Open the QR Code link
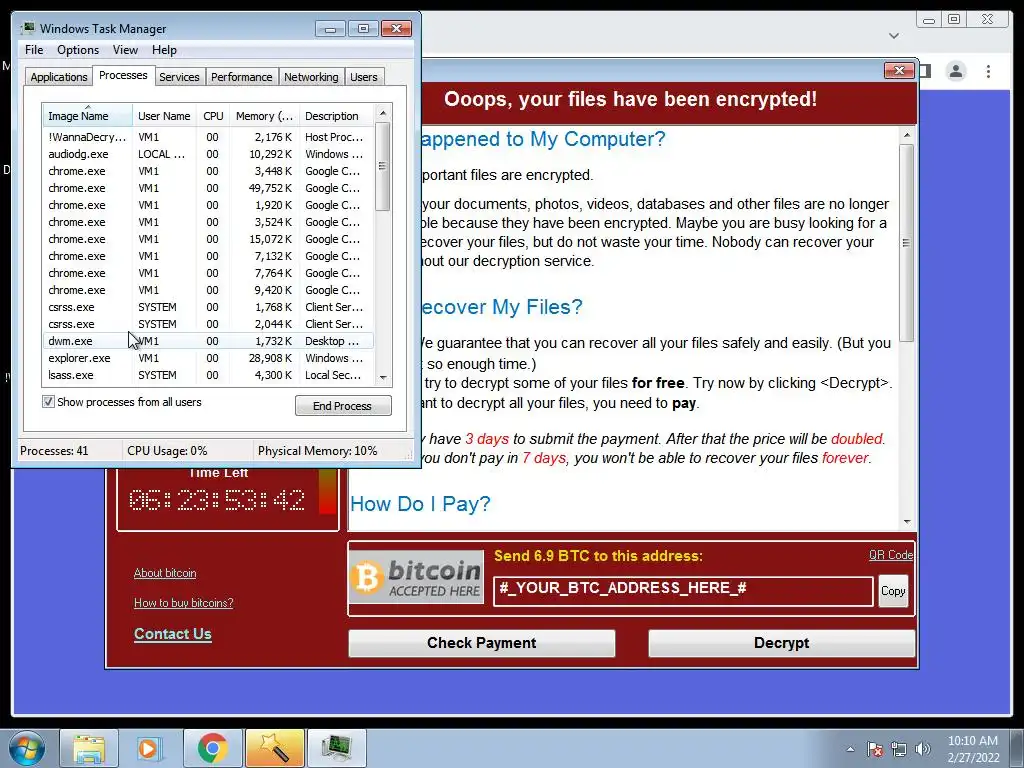Image resolution: width=1024 pixels, height=768 pixels. tap(891, 554)
